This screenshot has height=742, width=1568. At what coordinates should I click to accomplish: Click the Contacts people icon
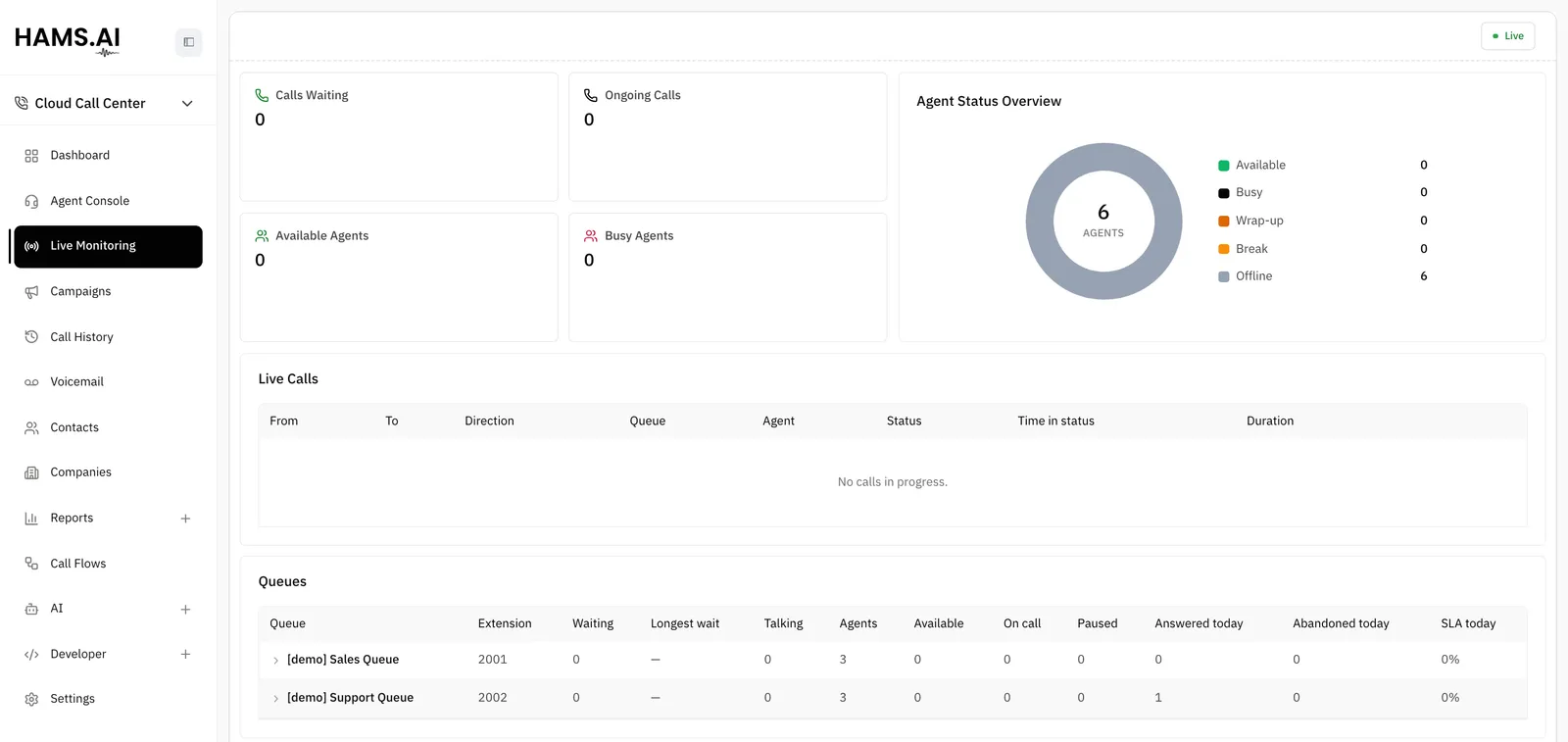31,427
